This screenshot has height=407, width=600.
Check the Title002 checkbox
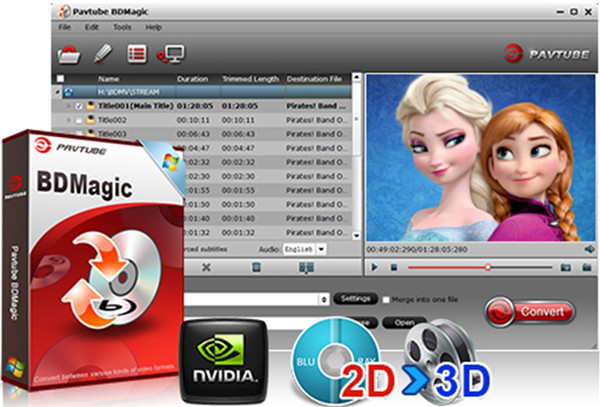pos(79,120)
